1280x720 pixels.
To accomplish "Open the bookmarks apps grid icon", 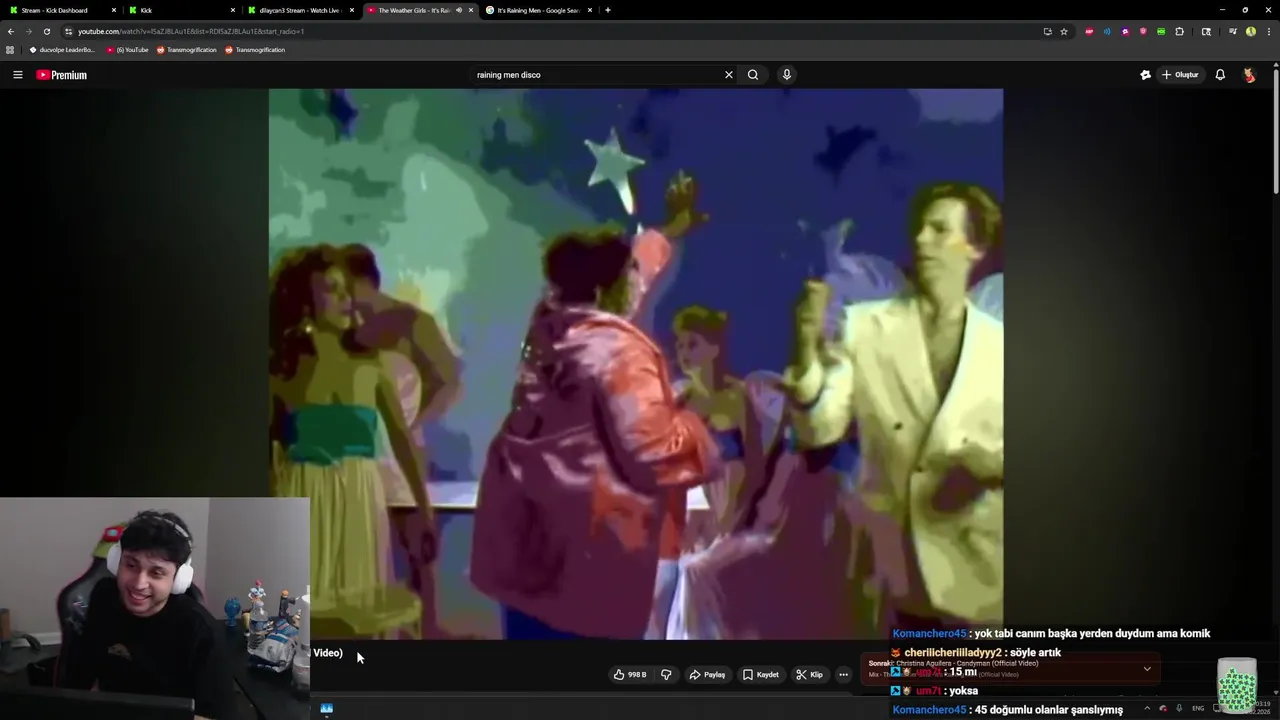I will [x=10, y=50].
